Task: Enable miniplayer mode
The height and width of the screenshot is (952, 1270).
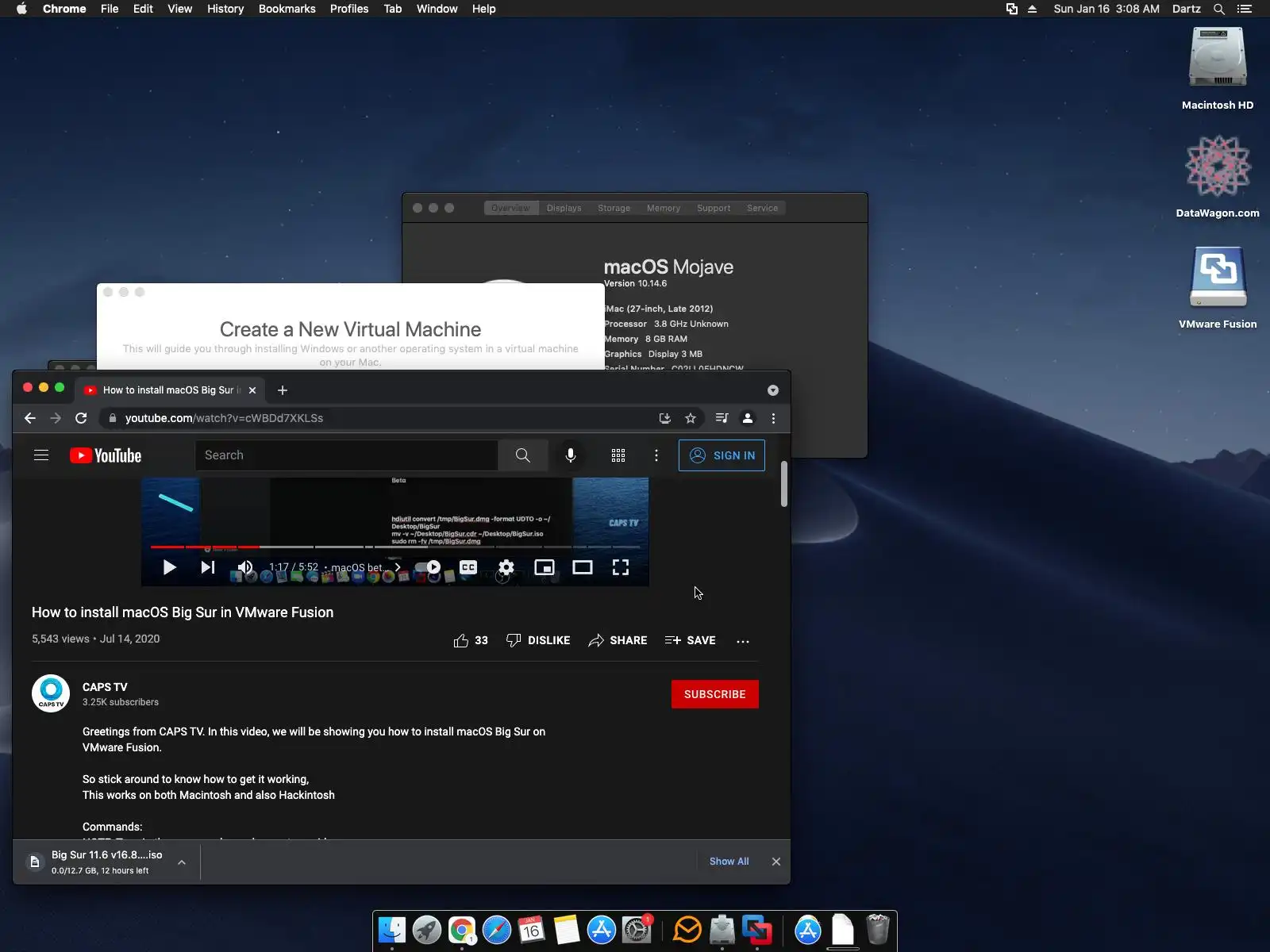Action: (x=545, y=567)
